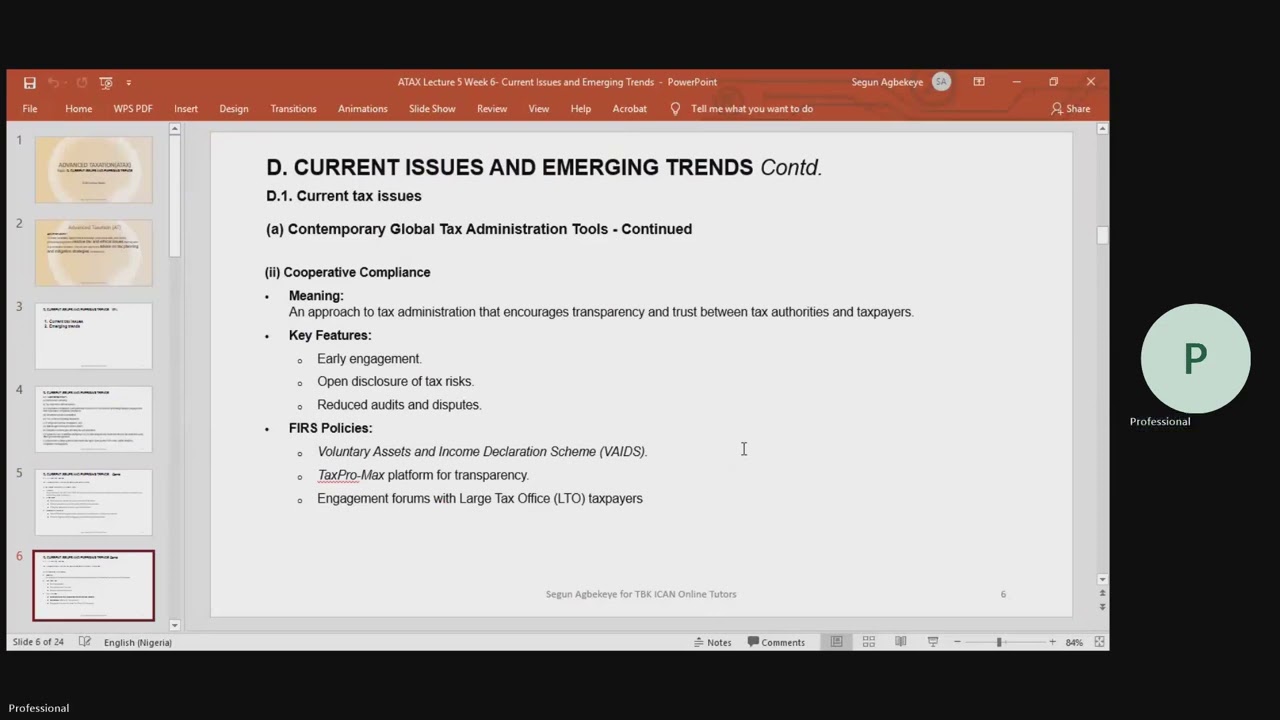This screenshot has width=1280, height=720.
Task: Click the Help tab
Action: [x=581, y=109]
